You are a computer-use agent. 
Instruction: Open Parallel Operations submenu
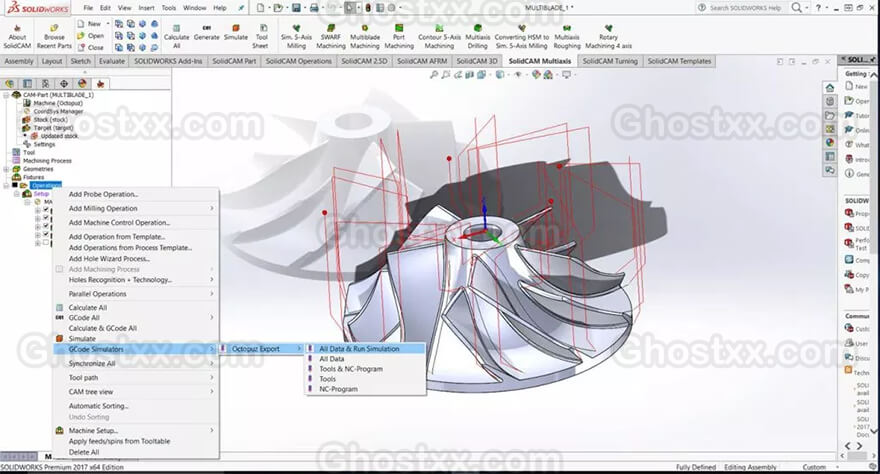click(x=135, y=293)
